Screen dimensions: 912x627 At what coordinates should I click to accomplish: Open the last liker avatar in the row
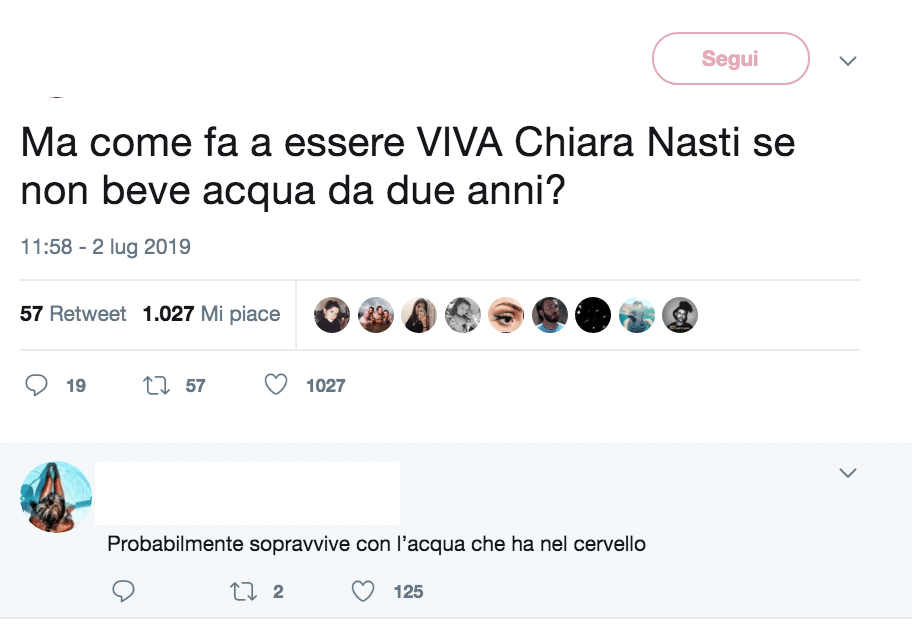click(x=680, y=315)
